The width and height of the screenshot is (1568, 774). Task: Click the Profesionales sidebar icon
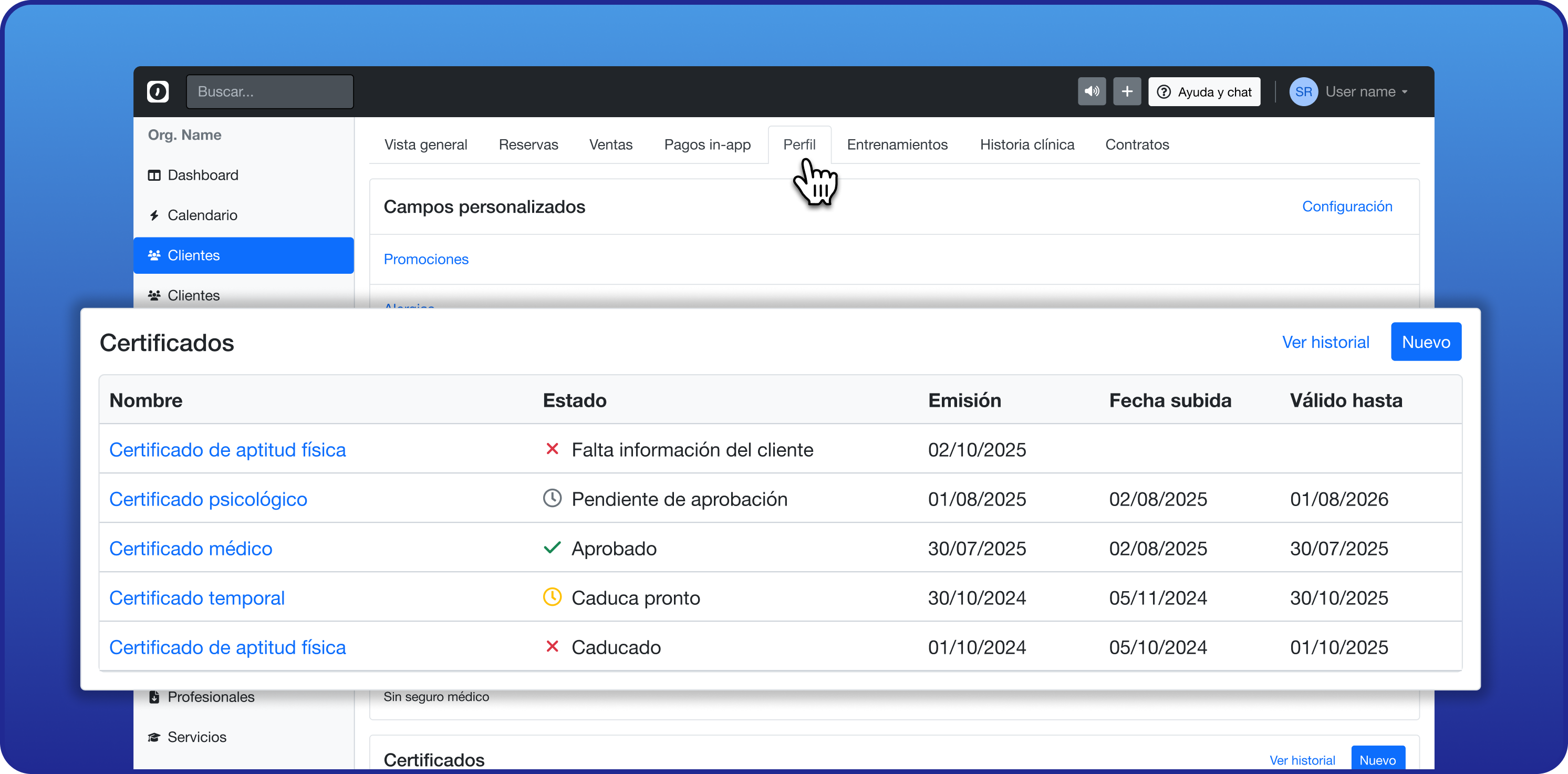154,697
